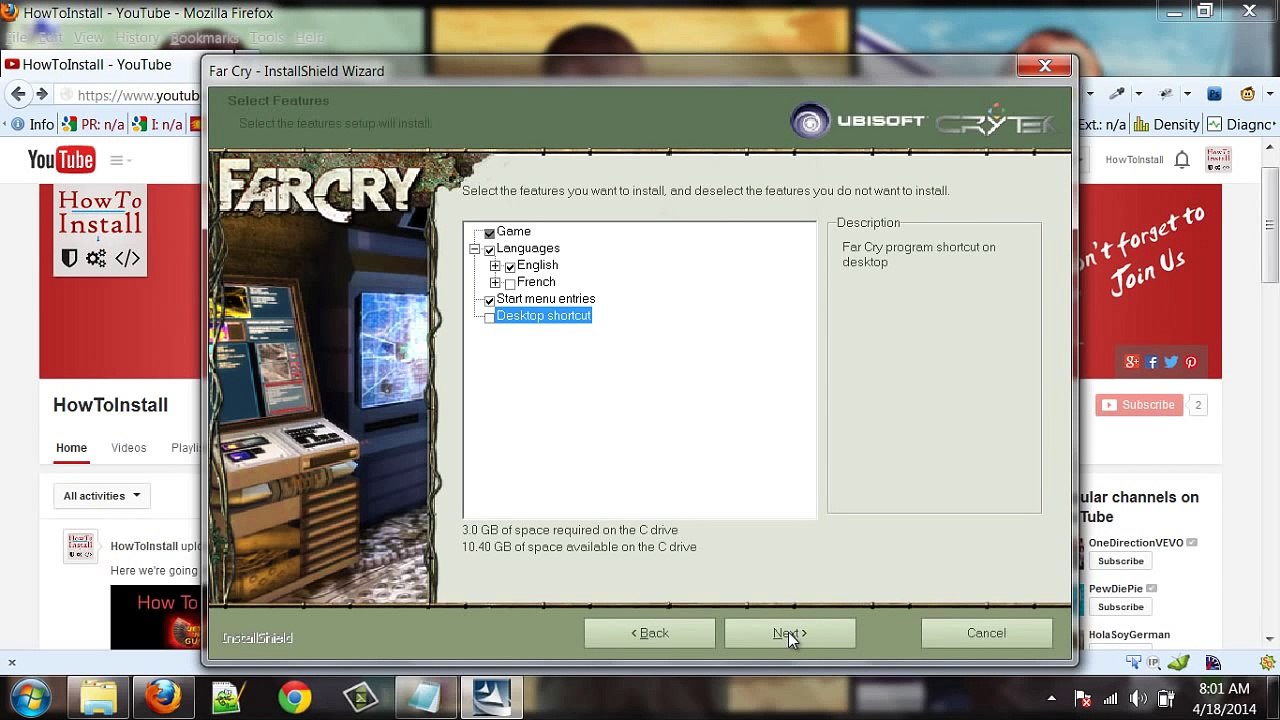Uncheck the English language checkbox
The height and width of the screenshot is (720, 1280).
[510, 266]
